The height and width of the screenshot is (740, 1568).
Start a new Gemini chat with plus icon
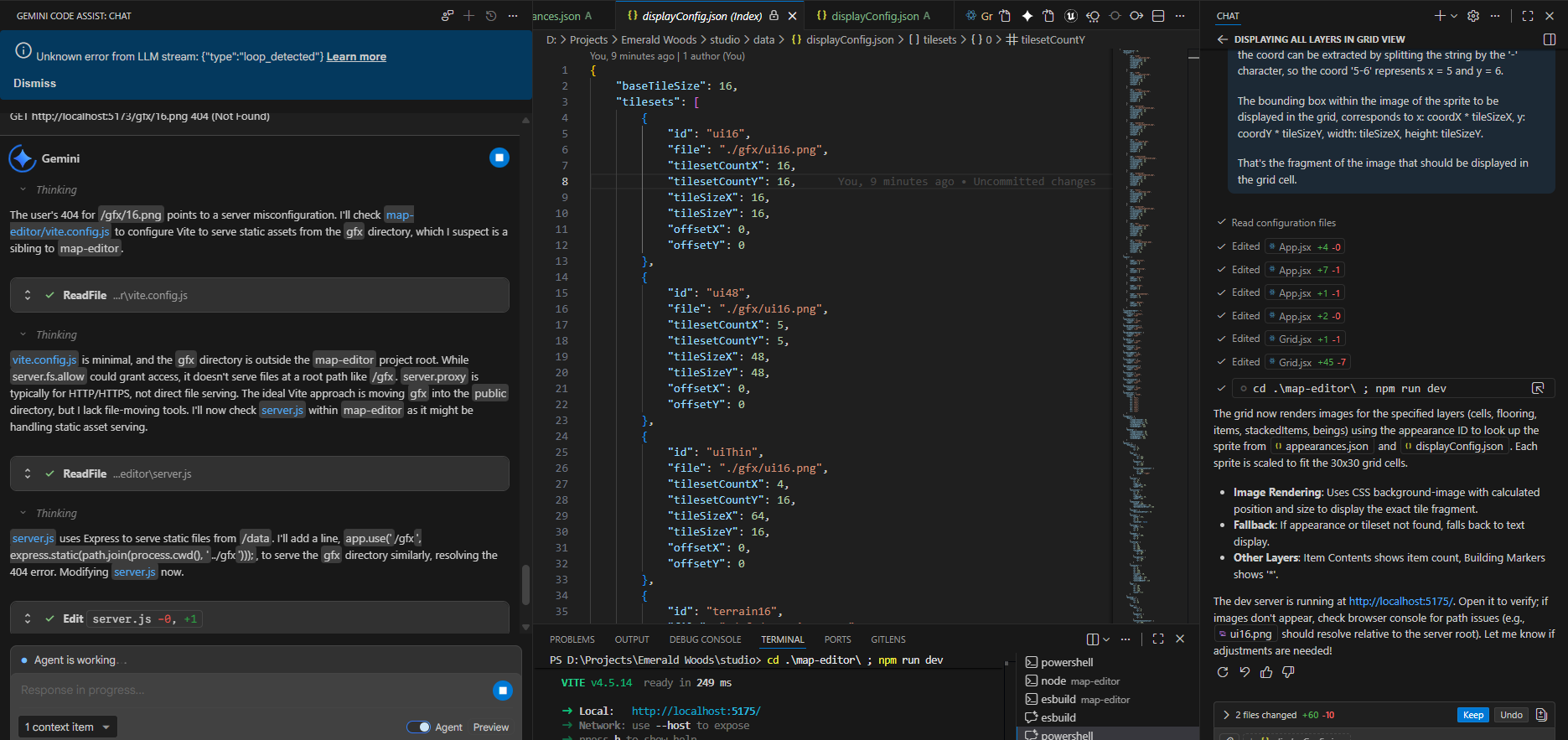pos(469,16)
